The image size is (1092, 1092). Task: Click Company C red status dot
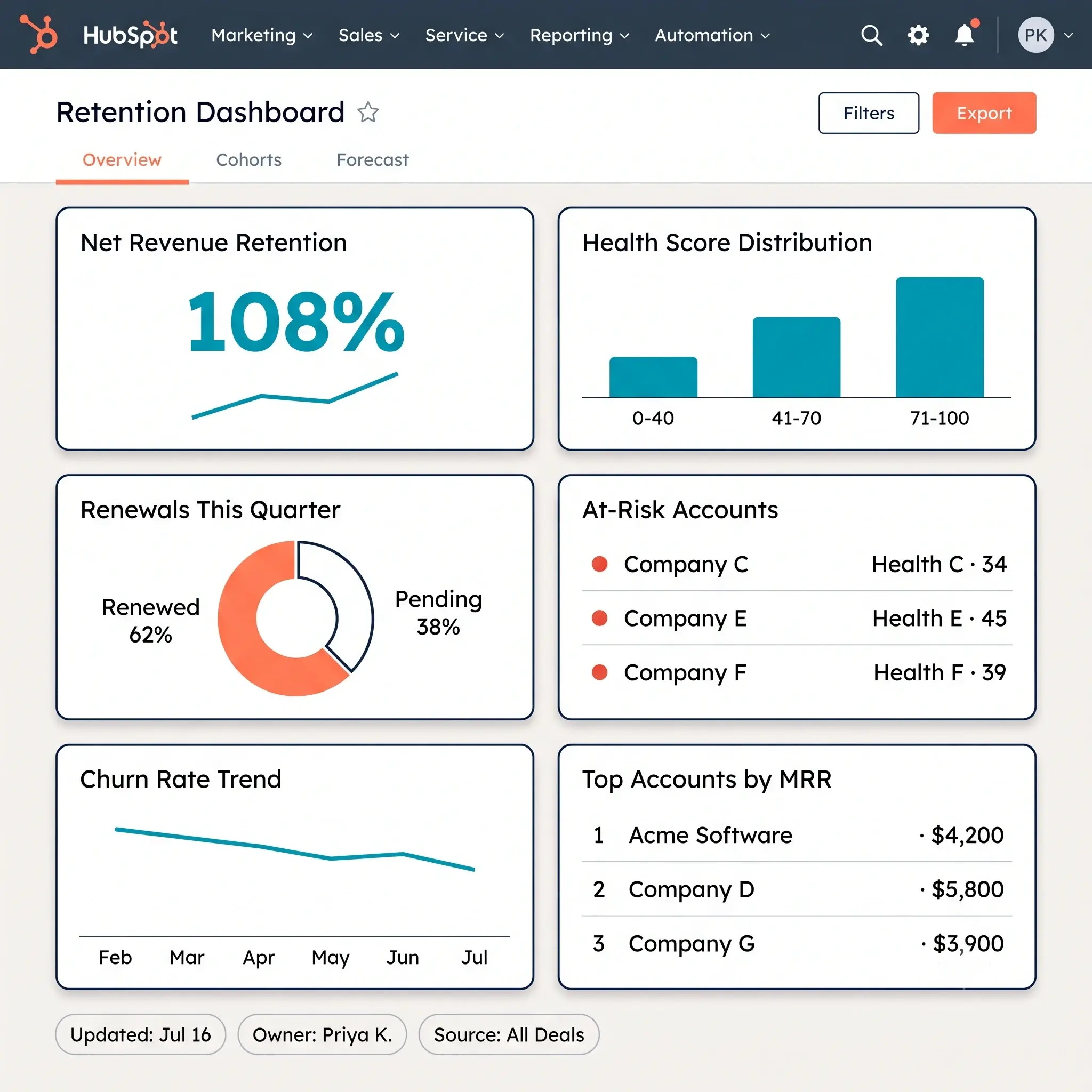tap(599, 564)
